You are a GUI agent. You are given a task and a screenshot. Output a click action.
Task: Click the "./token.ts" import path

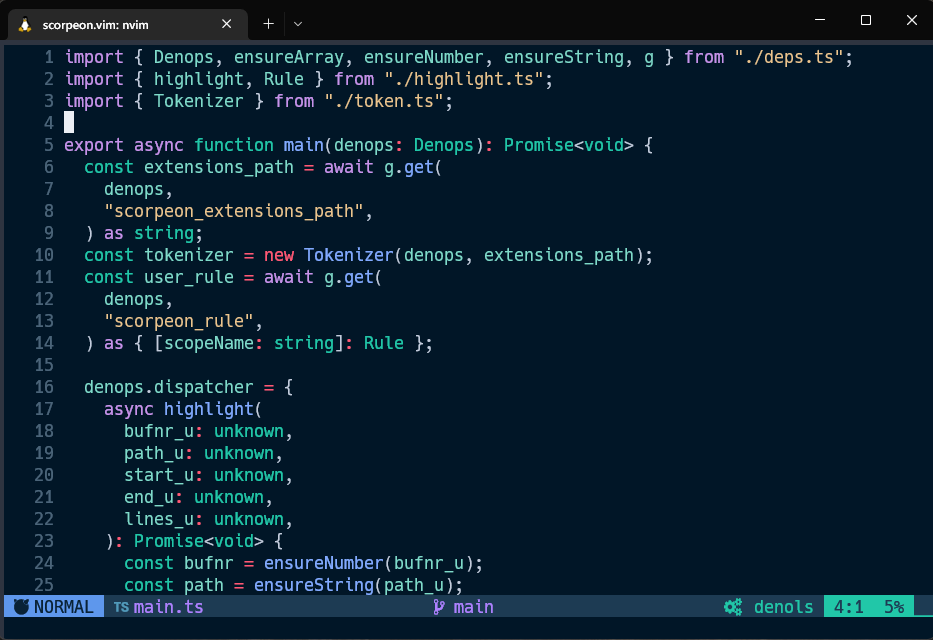(384, 101)
